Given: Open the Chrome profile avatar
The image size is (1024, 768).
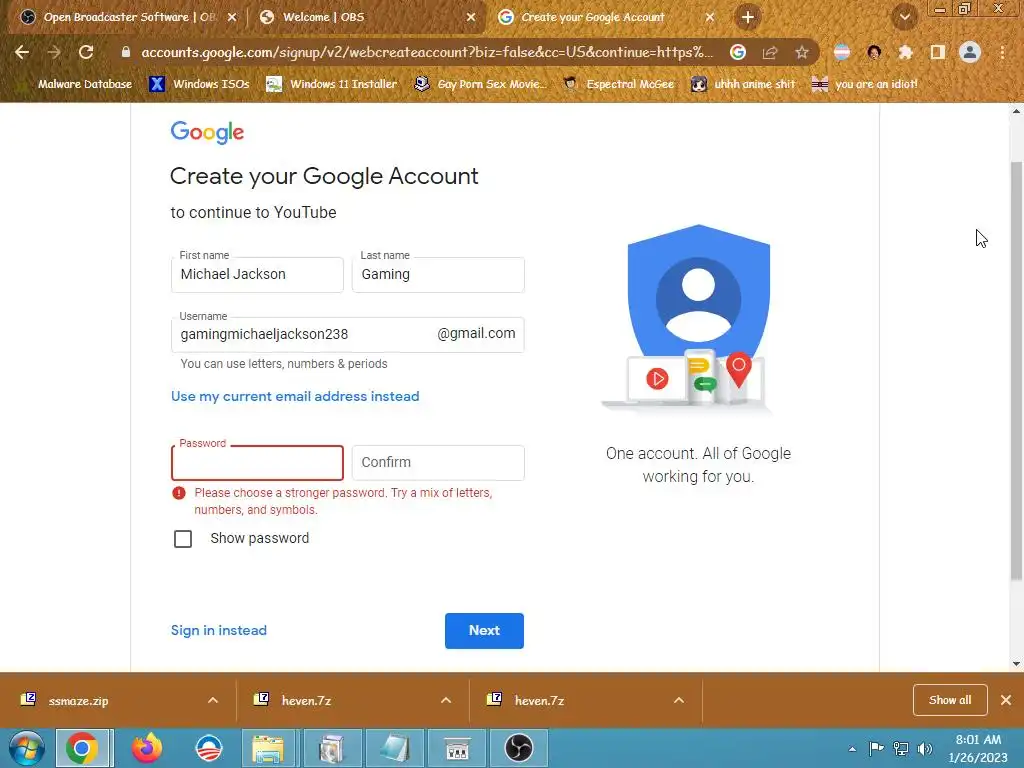Looking at the screenshot, I should tap(970, 52).
